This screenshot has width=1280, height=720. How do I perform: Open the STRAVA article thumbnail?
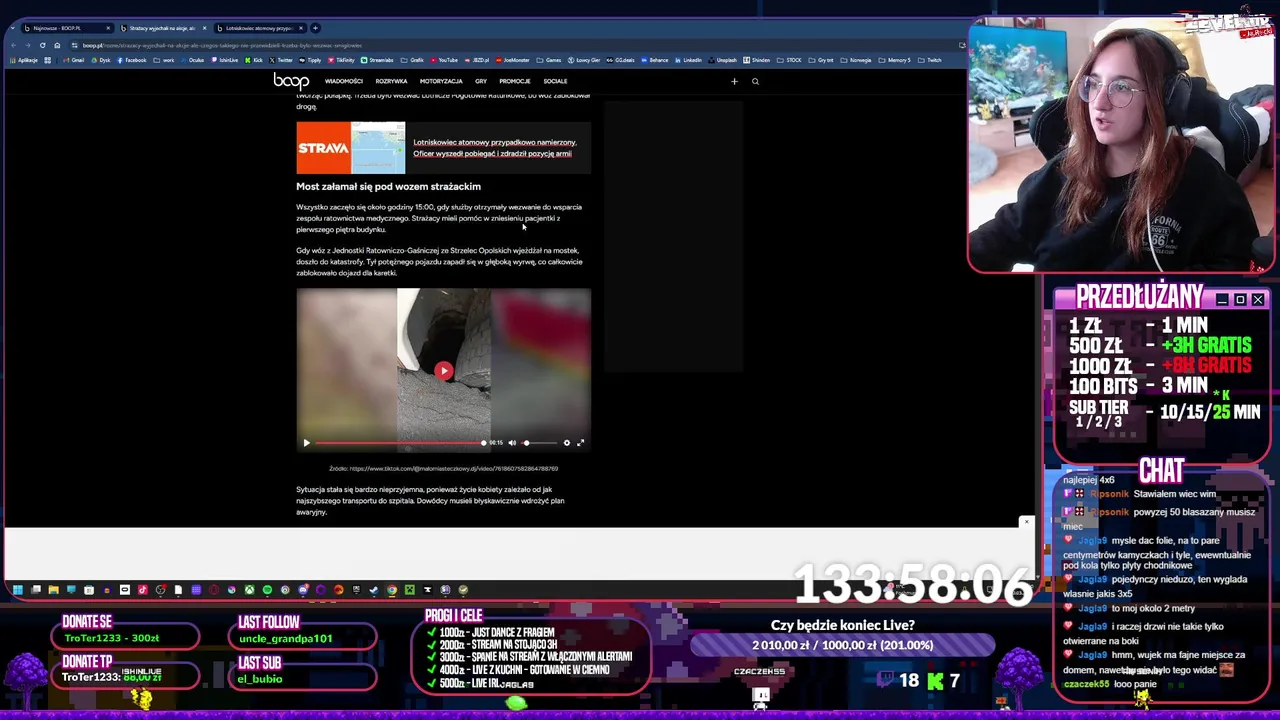click(350, 148)
